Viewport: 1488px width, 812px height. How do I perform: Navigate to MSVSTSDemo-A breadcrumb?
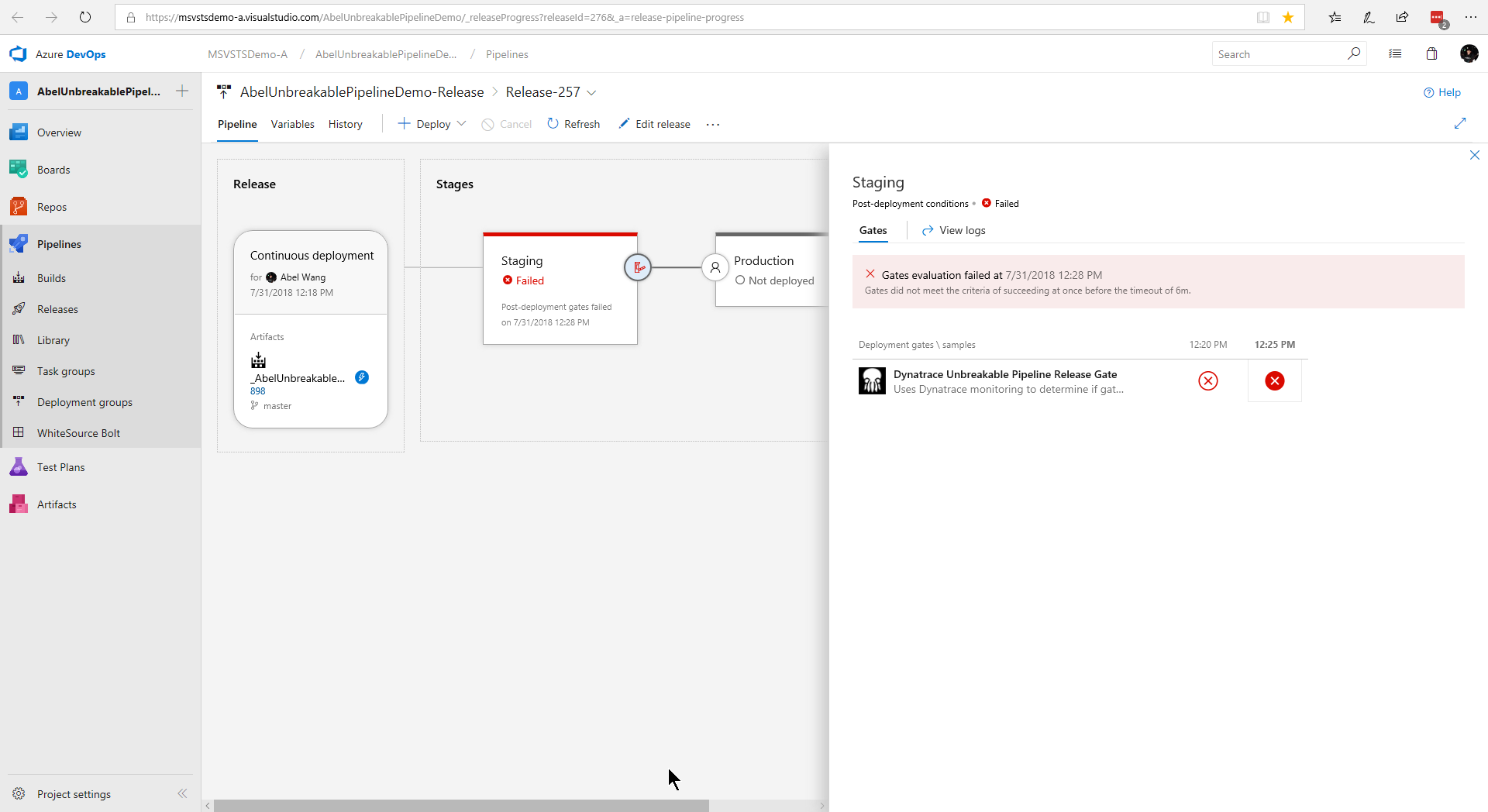(x=247, y=54)
